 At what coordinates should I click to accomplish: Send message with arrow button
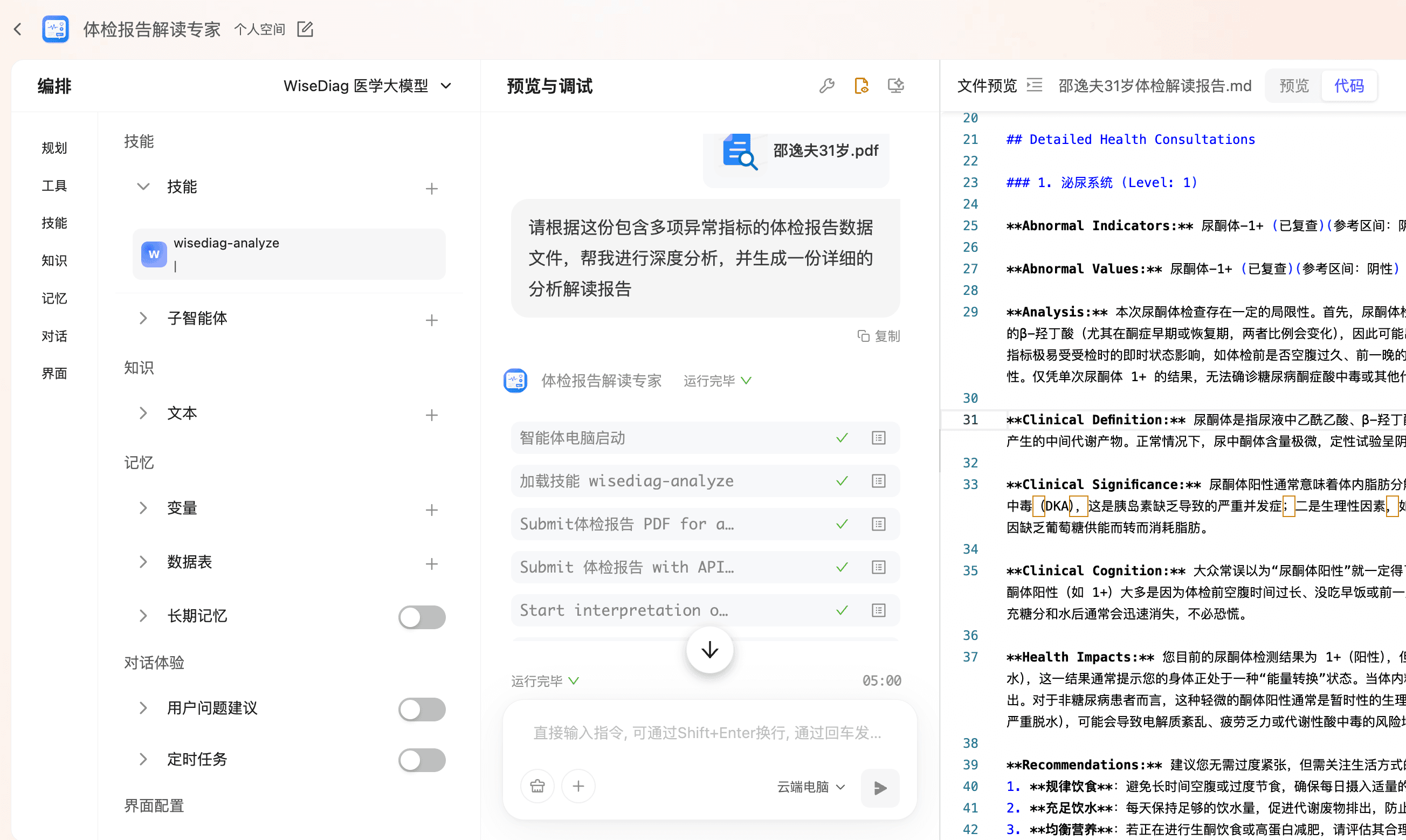[x=880, y=787]
